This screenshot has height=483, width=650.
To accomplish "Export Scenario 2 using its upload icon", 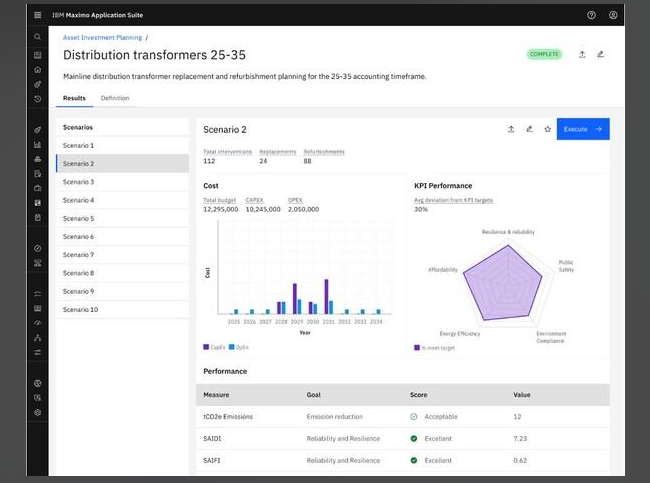I will coord(511,129).
